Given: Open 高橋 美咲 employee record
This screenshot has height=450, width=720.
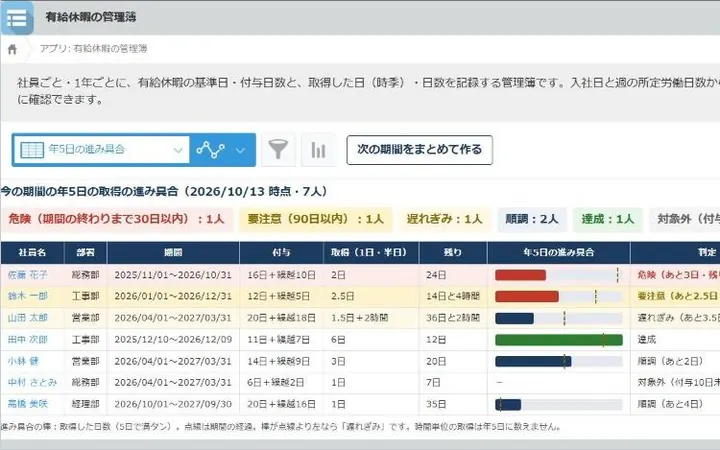Looking at the screenshot, I should click(x=28, y=404).
